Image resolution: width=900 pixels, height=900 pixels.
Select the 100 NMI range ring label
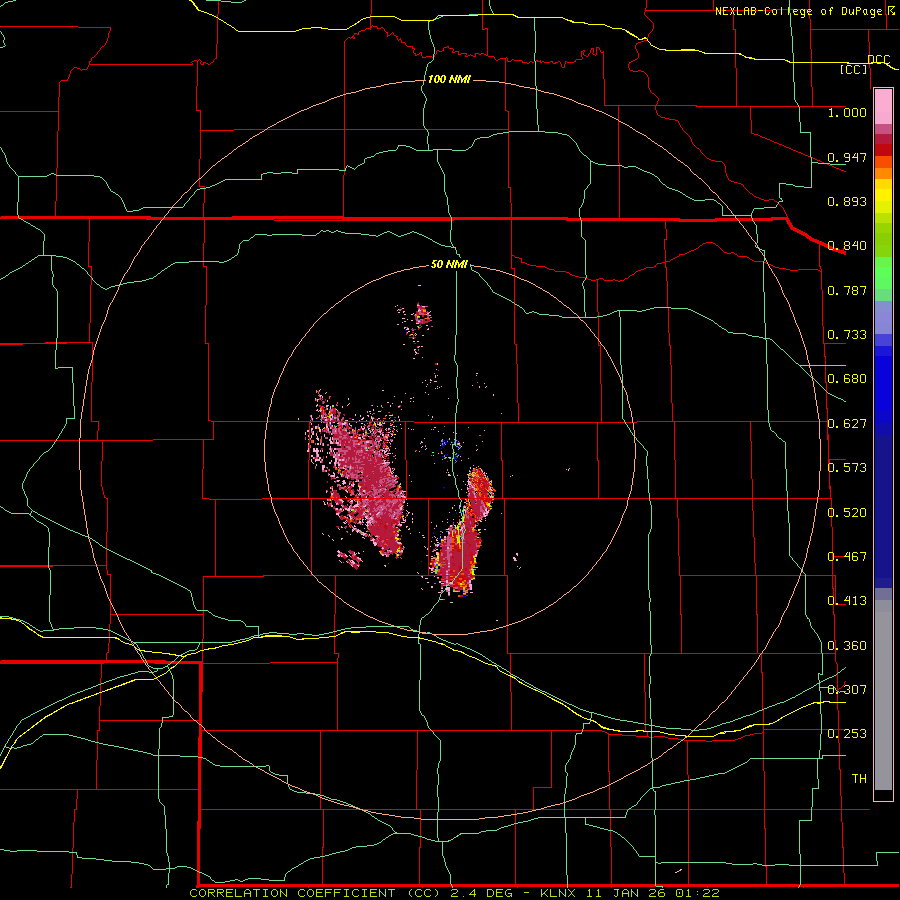pos(449,79)
